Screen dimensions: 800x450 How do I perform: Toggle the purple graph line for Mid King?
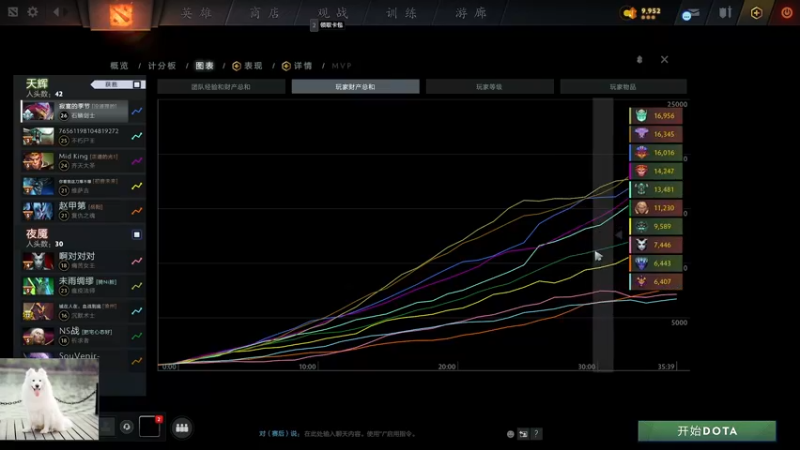tap(137, 161)
